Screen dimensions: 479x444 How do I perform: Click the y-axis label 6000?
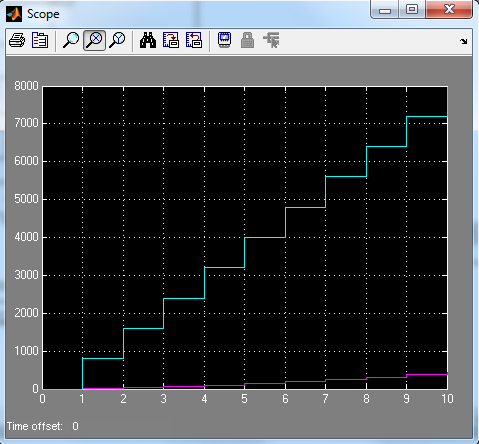click(x=26, y=161)
